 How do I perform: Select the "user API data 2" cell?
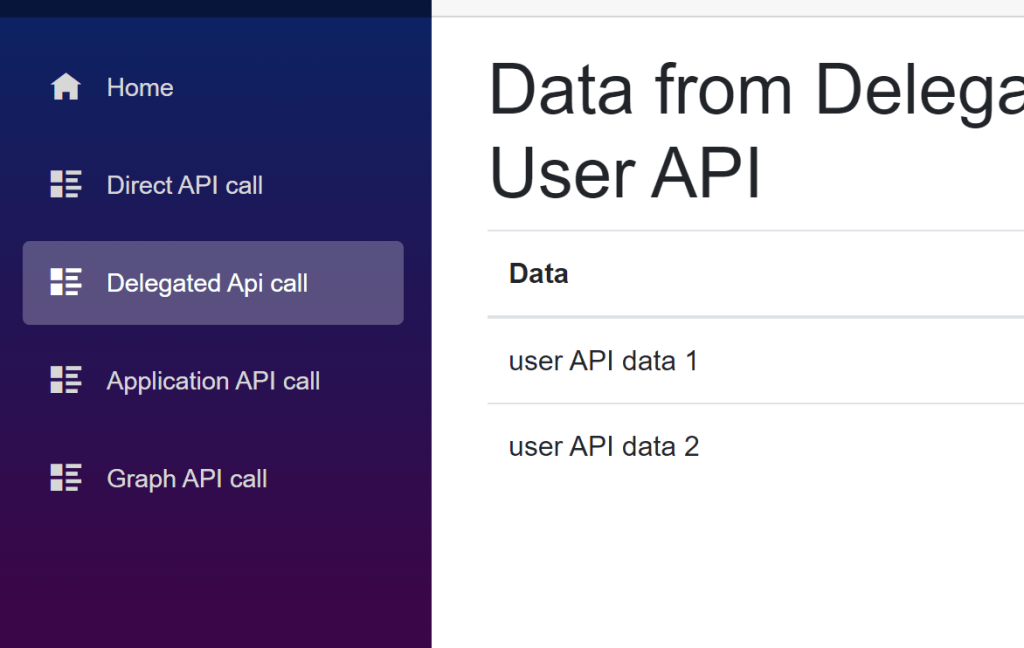coord(603,447)
